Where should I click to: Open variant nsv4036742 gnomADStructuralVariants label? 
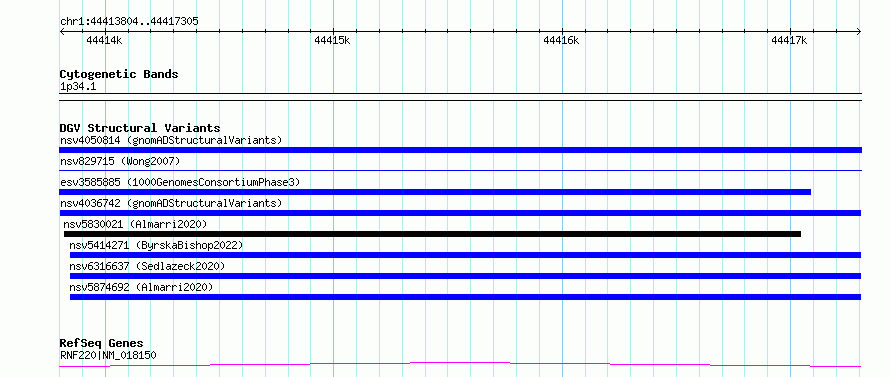point(171,203)
